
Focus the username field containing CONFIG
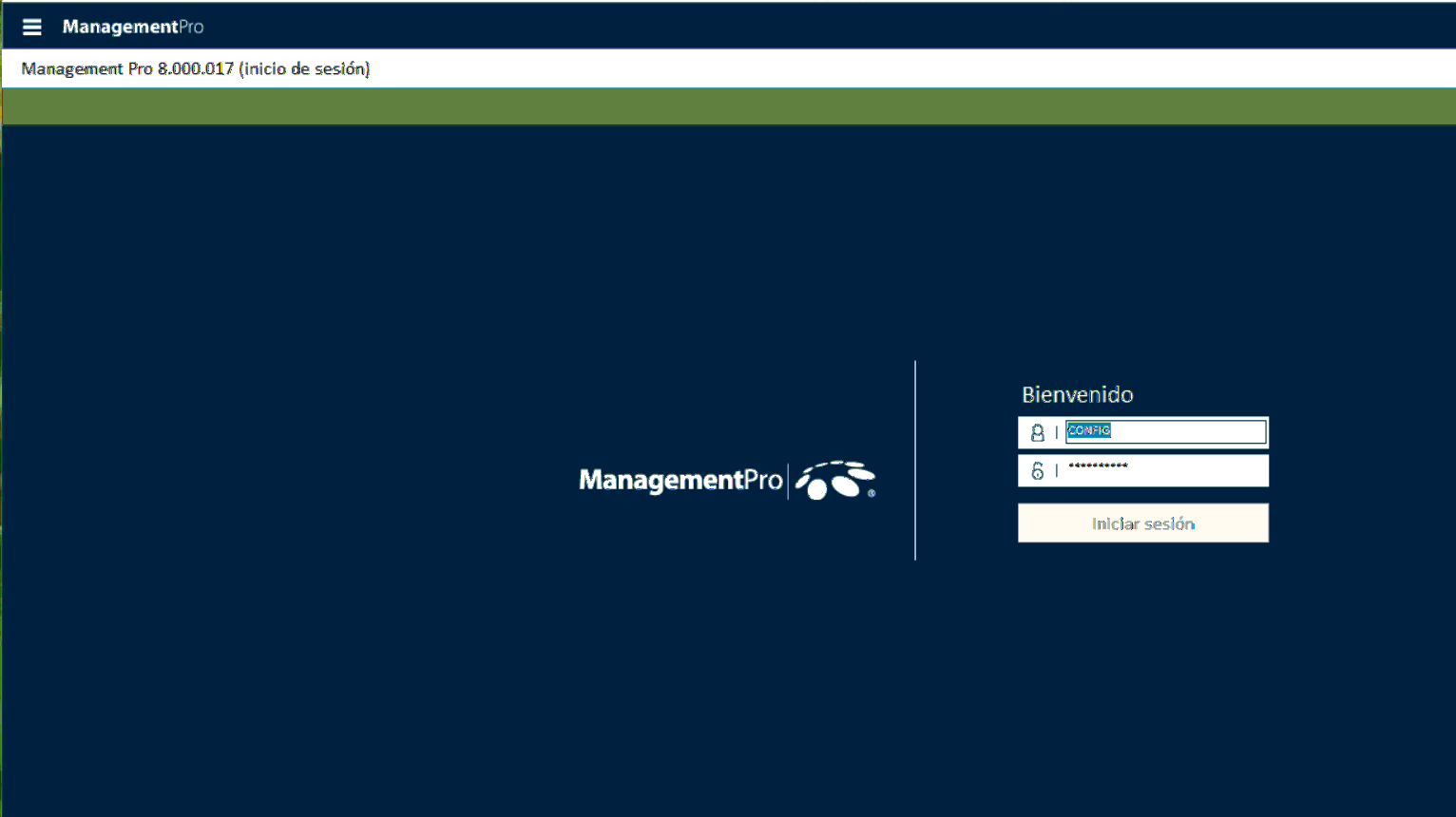(x=1165, y=432)
